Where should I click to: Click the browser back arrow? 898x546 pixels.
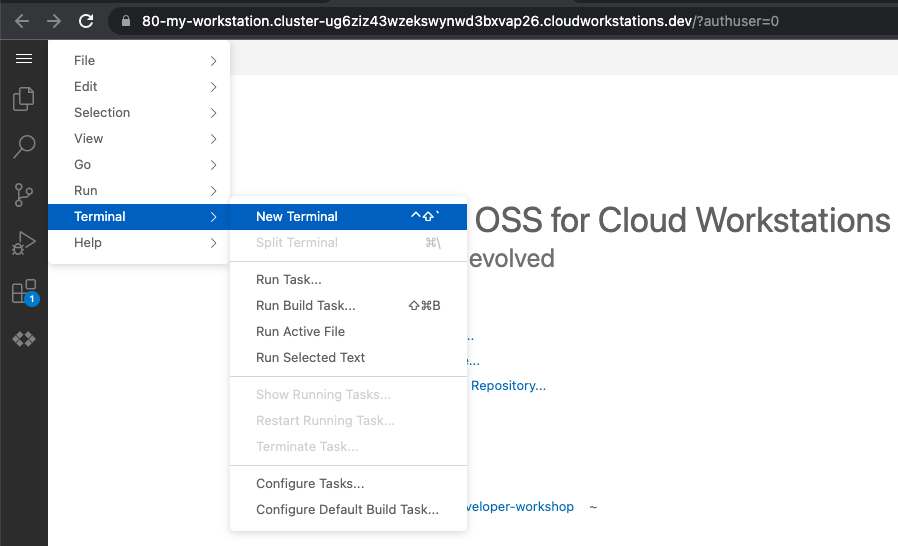(x=21, y=20)
